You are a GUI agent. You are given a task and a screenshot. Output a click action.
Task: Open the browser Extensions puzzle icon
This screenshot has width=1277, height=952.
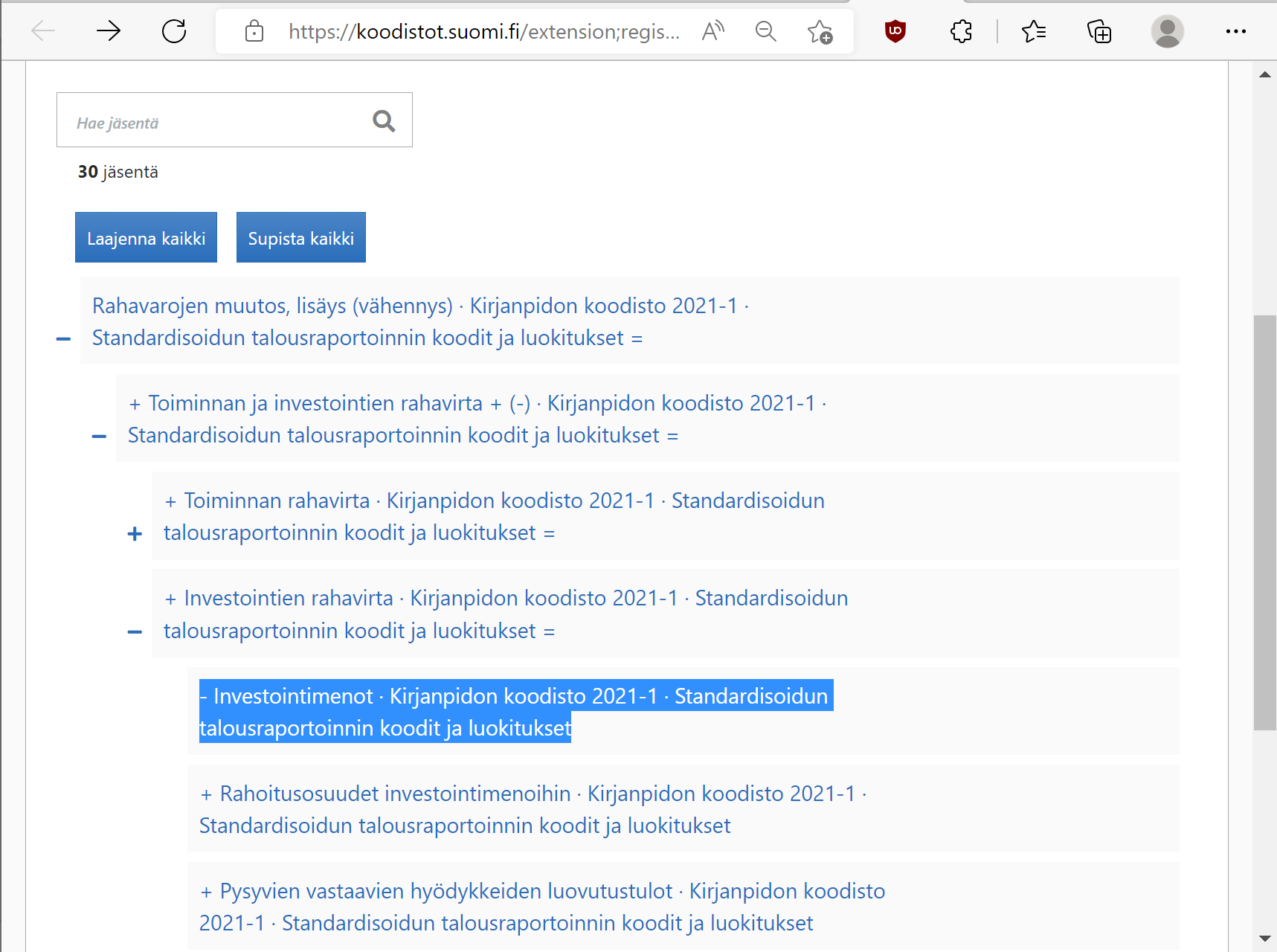click(x=961, y=31)
